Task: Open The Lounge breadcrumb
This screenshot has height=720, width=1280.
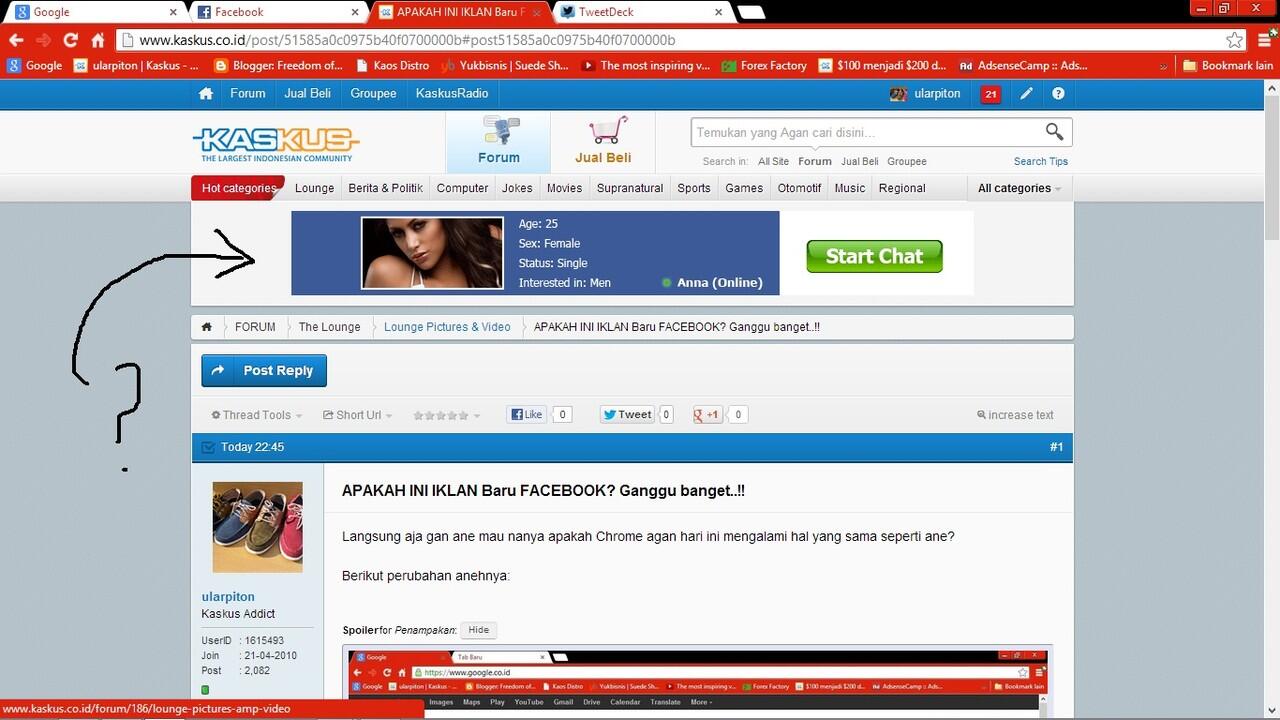Action: (x=329, y=327)
